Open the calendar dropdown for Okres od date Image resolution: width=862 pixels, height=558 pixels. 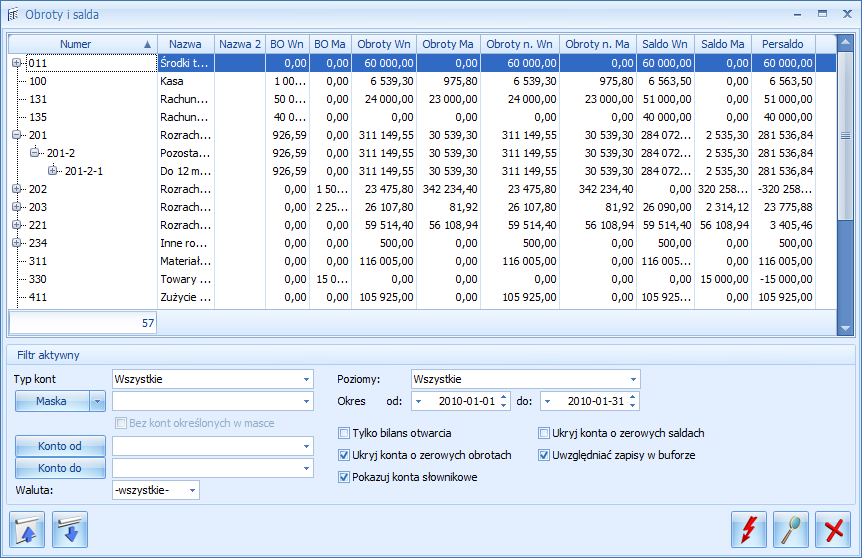tap(418, 401)
